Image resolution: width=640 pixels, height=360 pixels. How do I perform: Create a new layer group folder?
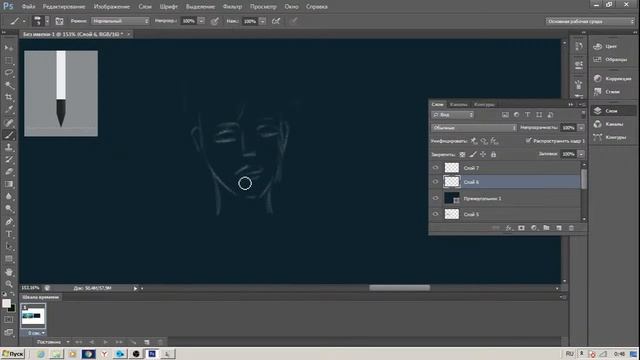click(x=546, y=228)
